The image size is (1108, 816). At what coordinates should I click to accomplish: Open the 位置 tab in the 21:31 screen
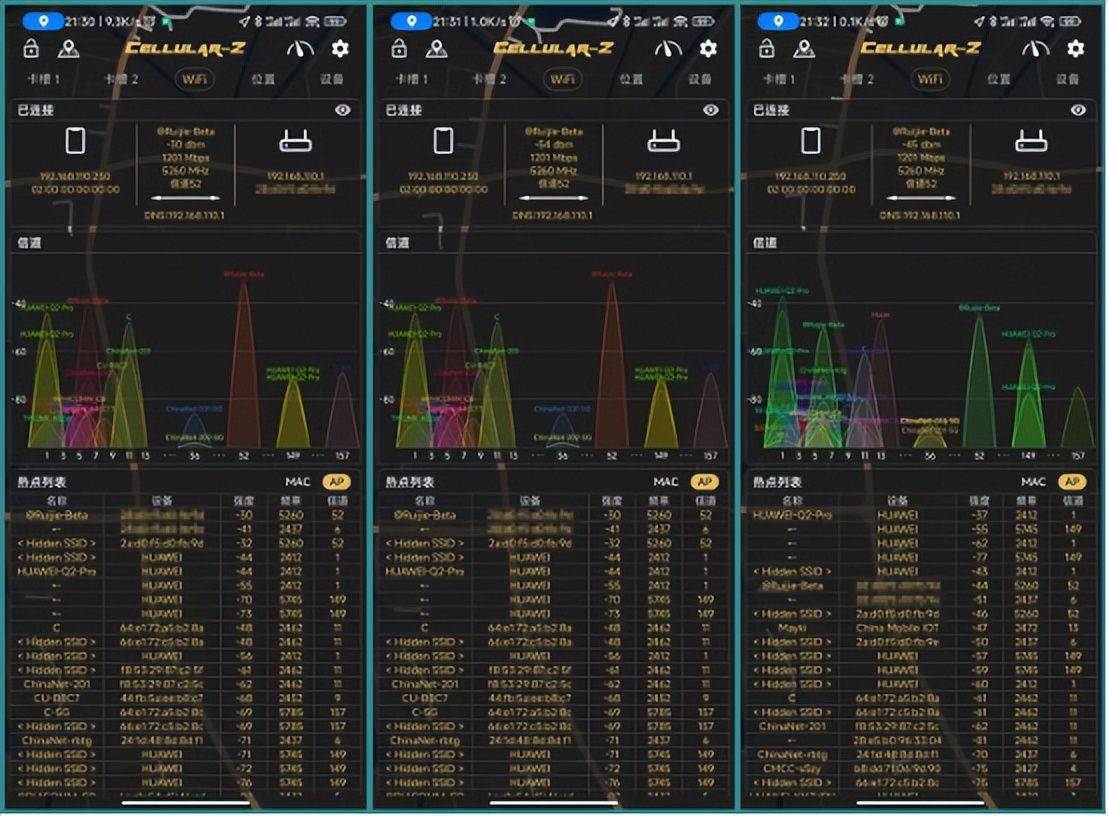[631, 79]
